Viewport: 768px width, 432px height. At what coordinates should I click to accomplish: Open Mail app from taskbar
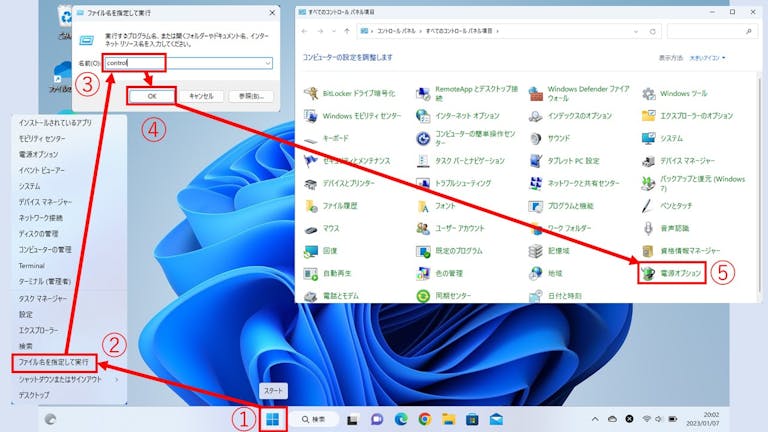(496, 419)
